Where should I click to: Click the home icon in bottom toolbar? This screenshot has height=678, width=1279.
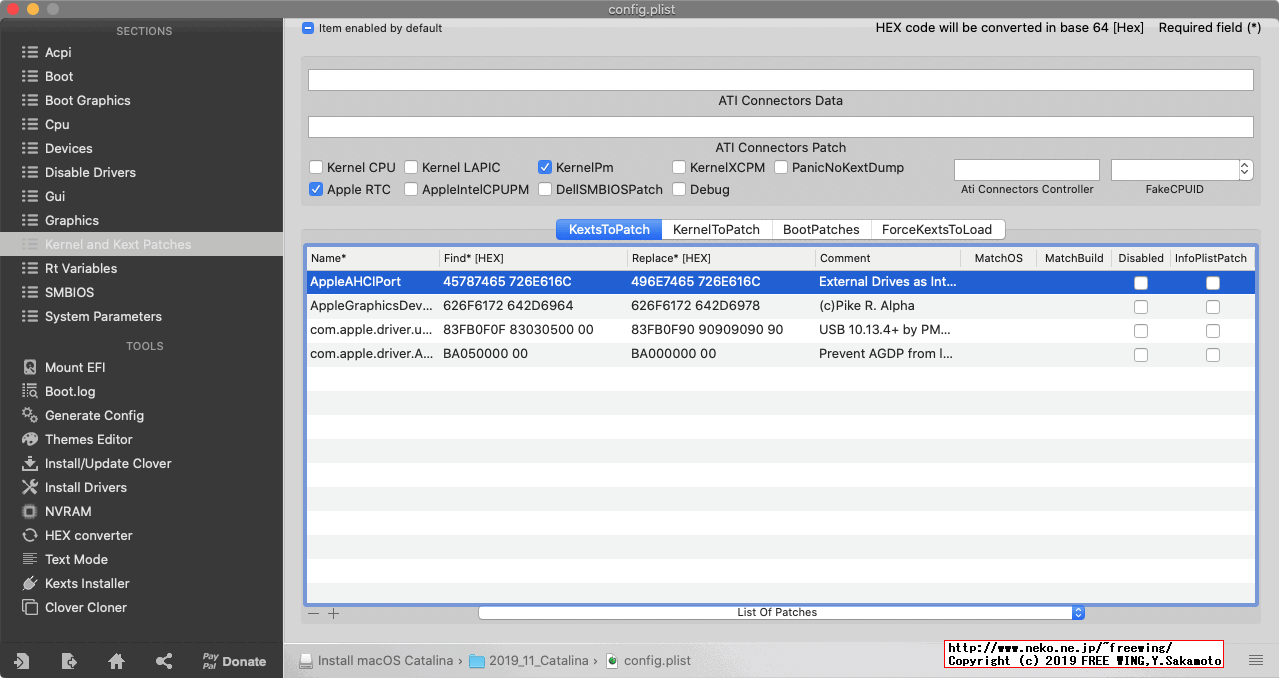tap(116, 661)
